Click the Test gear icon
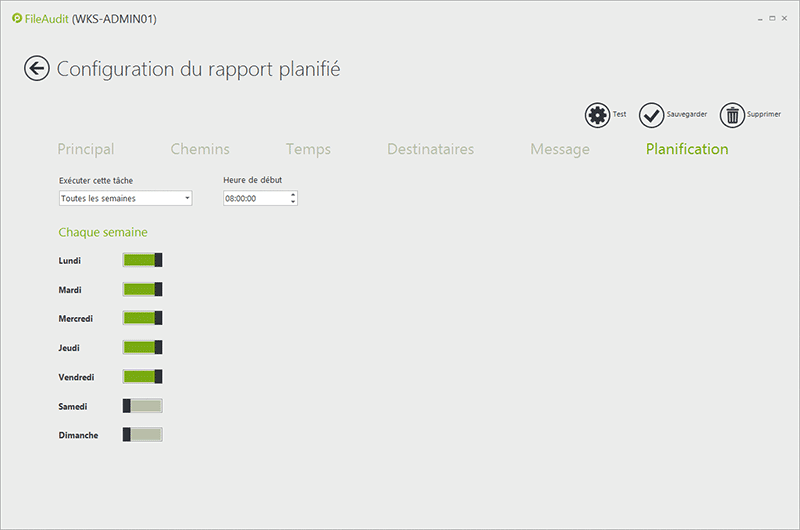800x530 pixels. click(597, 115)
